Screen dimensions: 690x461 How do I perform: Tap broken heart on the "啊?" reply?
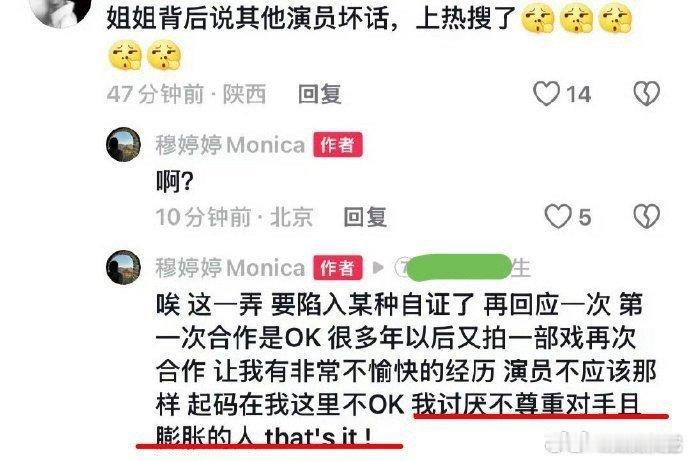point(646,216)
